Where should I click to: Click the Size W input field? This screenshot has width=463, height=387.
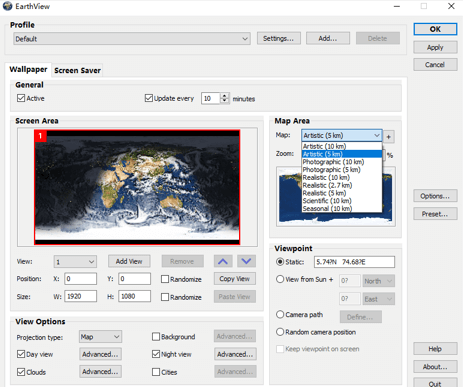tap(81, 296)
